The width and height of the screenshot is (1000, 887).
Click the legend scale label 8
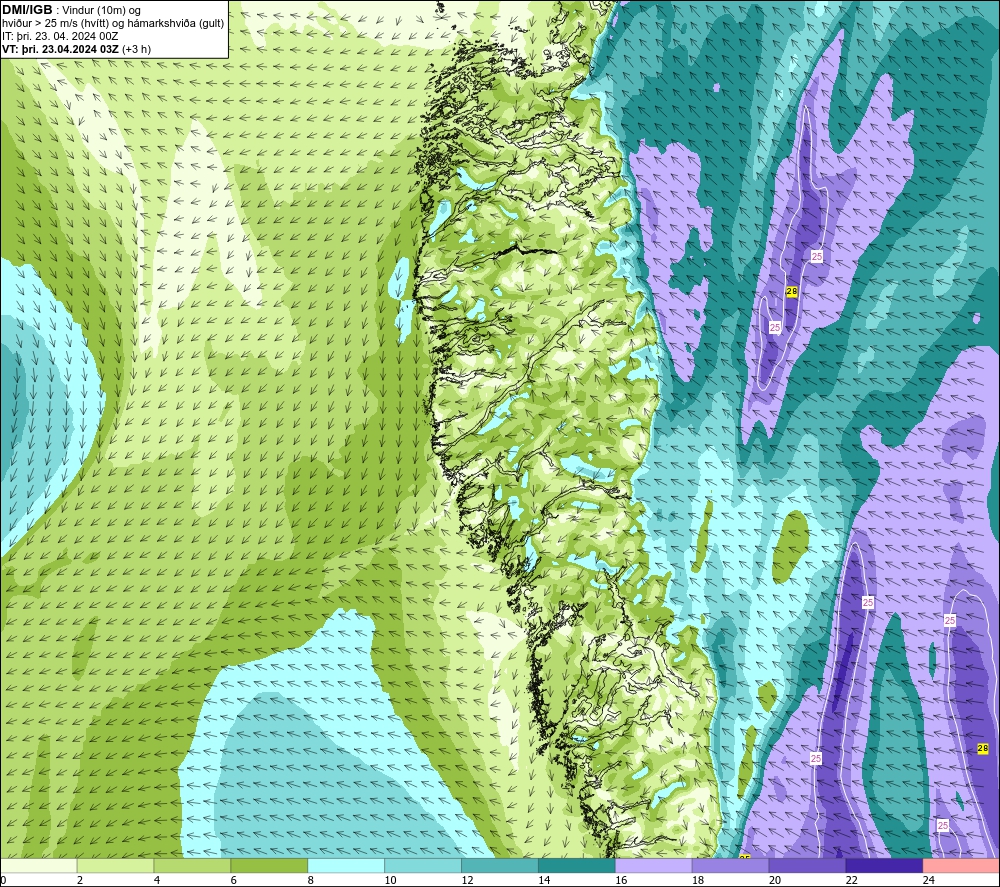[x=311, y=880]
